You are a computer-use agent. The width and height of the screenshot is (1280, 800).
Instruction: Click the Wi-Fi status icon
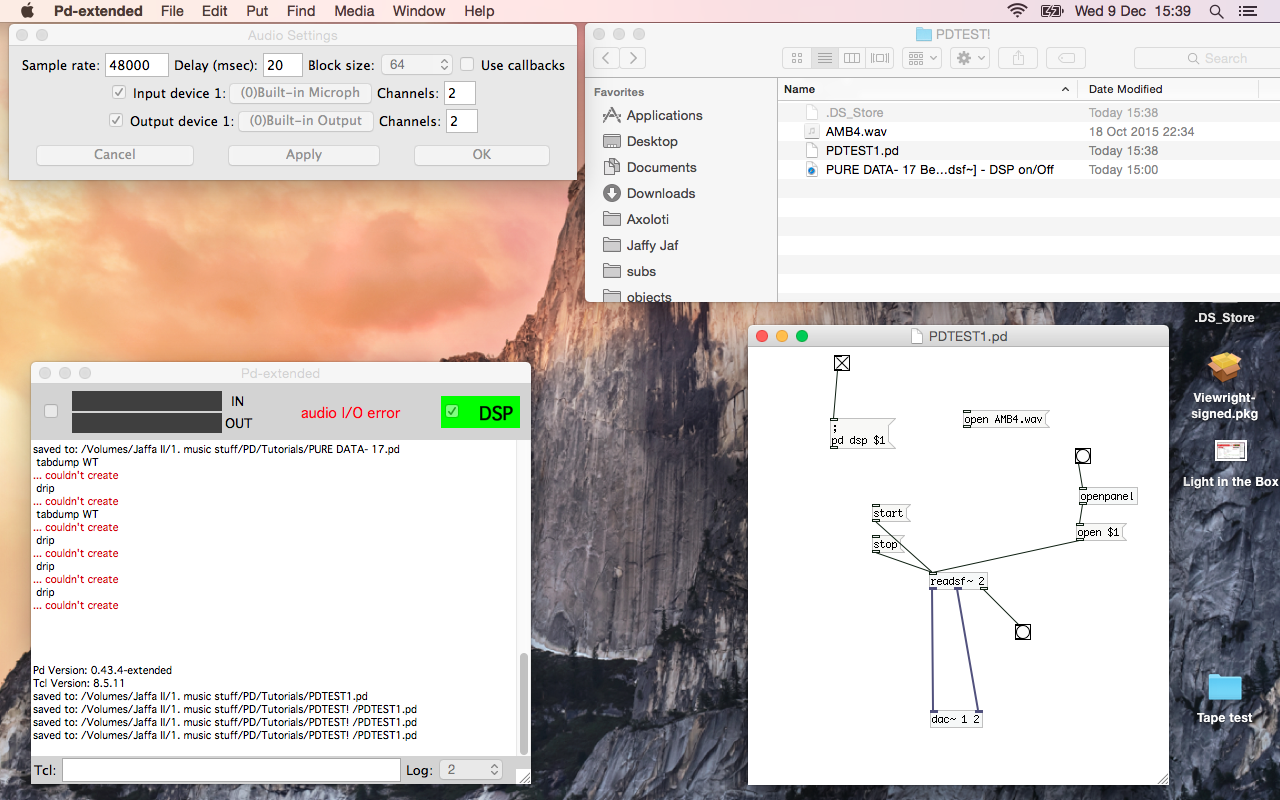(1017, 11)
